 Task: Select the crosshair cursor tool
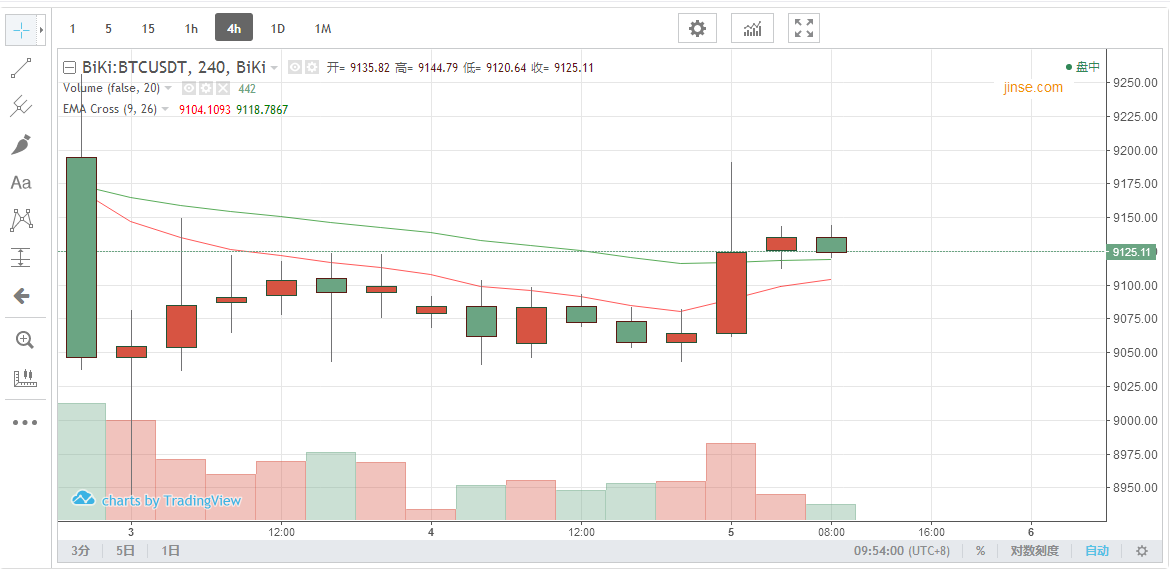coord(22,30)
